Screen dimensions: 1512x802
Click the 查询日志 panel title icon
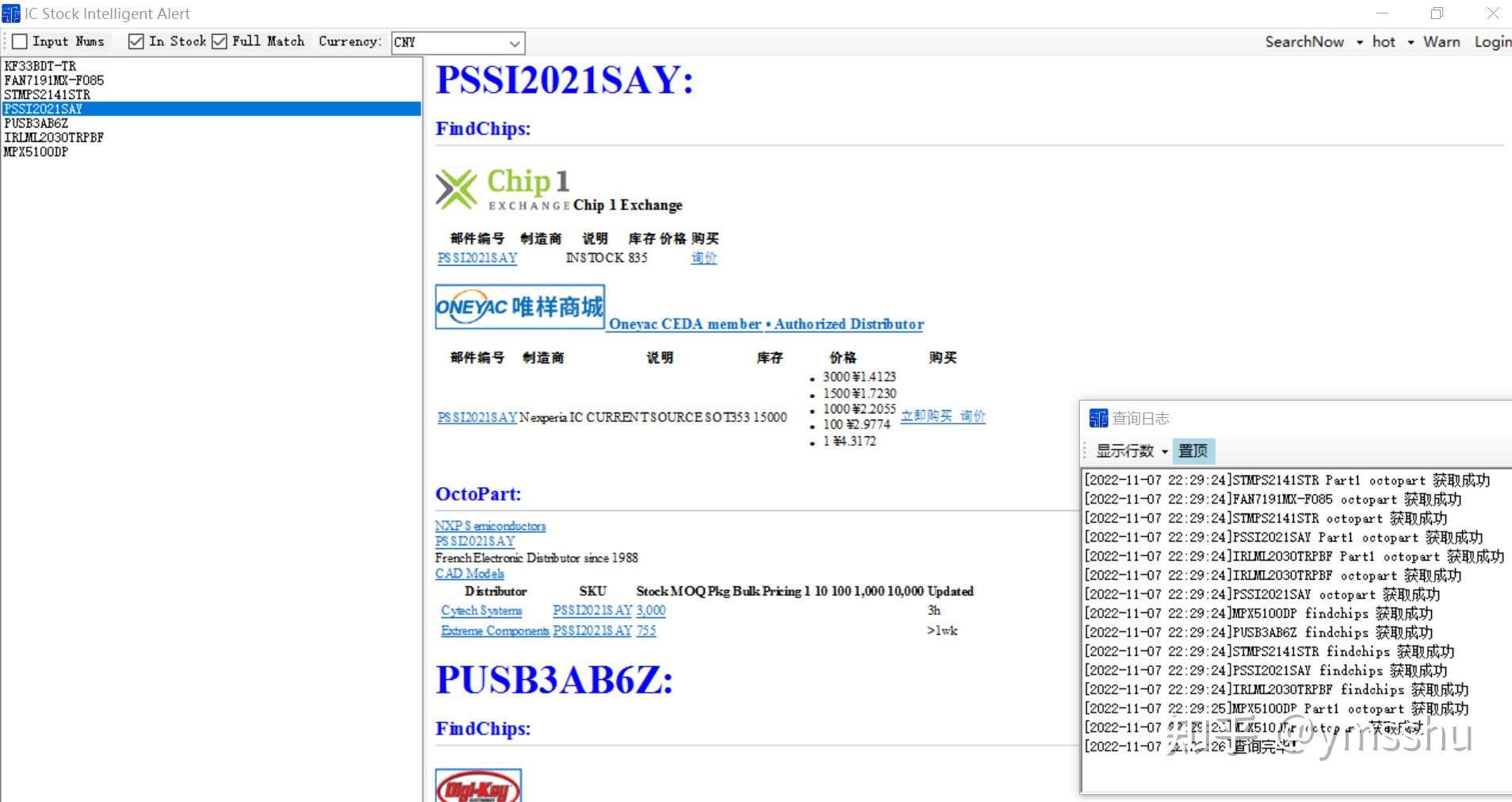coord(1098,418)
